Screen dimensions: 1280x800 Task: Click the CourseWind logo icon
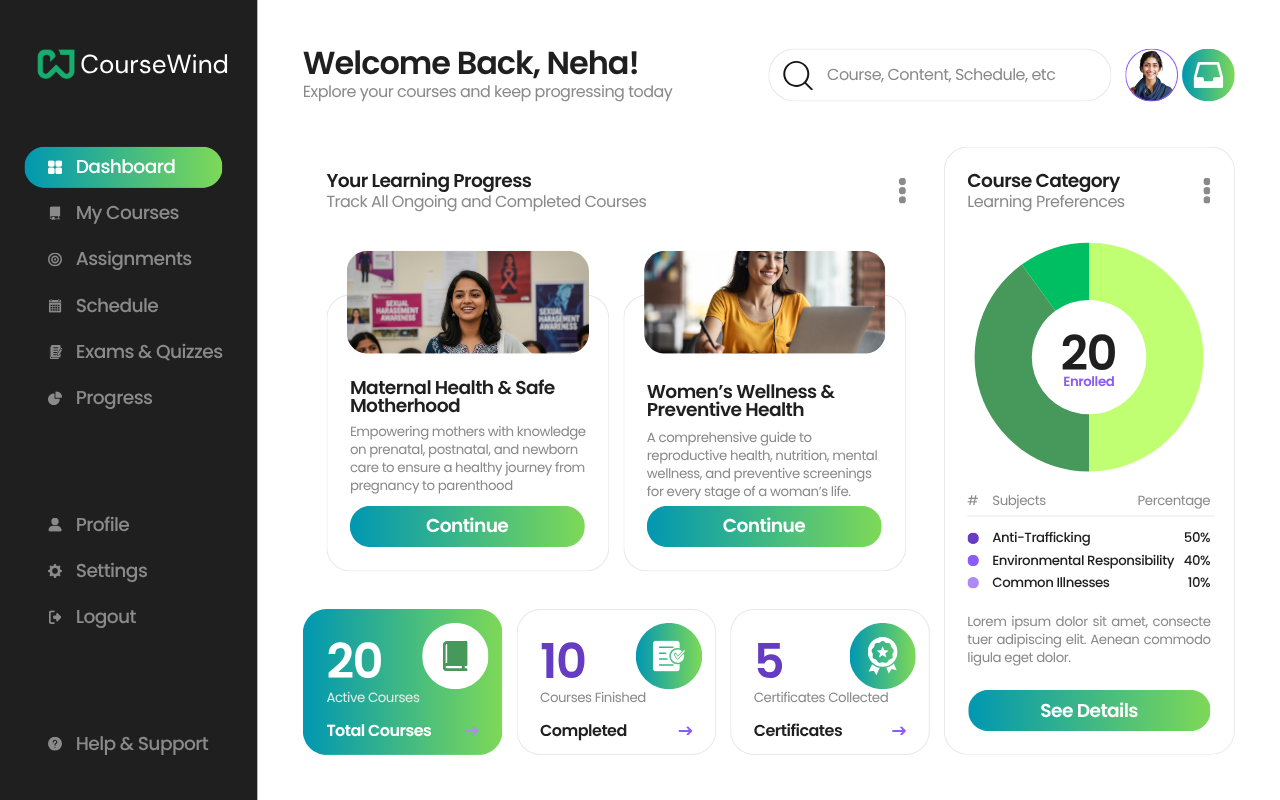tap(56, 64)
